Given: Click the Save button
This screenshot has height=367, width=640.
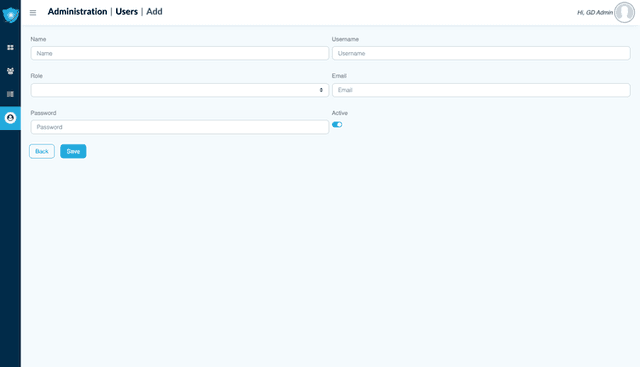Looking at the screenshot, I should tap(73, 151).
